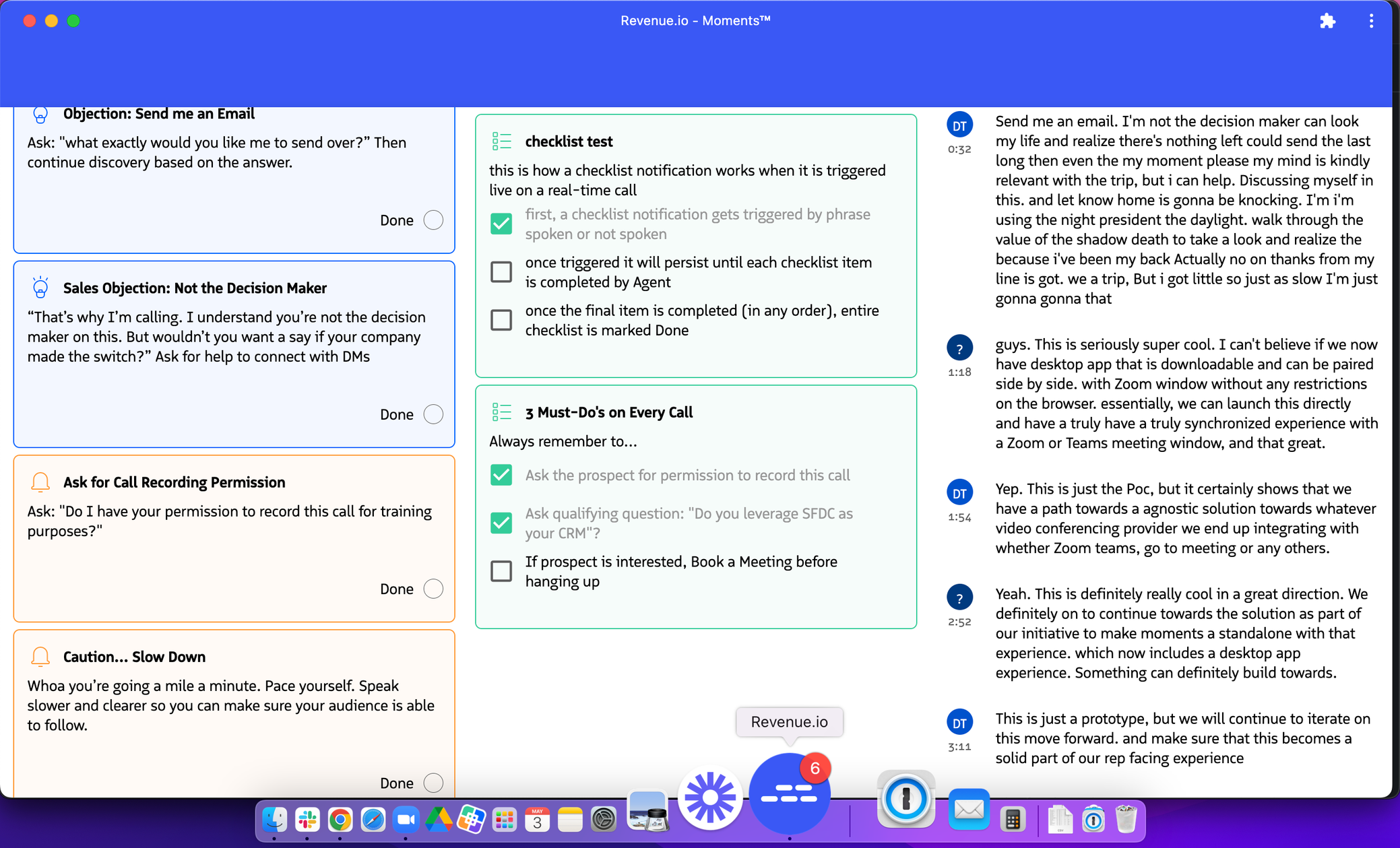
Task: Click 'Do I have your permission' script text
Action: click(230, 521)
